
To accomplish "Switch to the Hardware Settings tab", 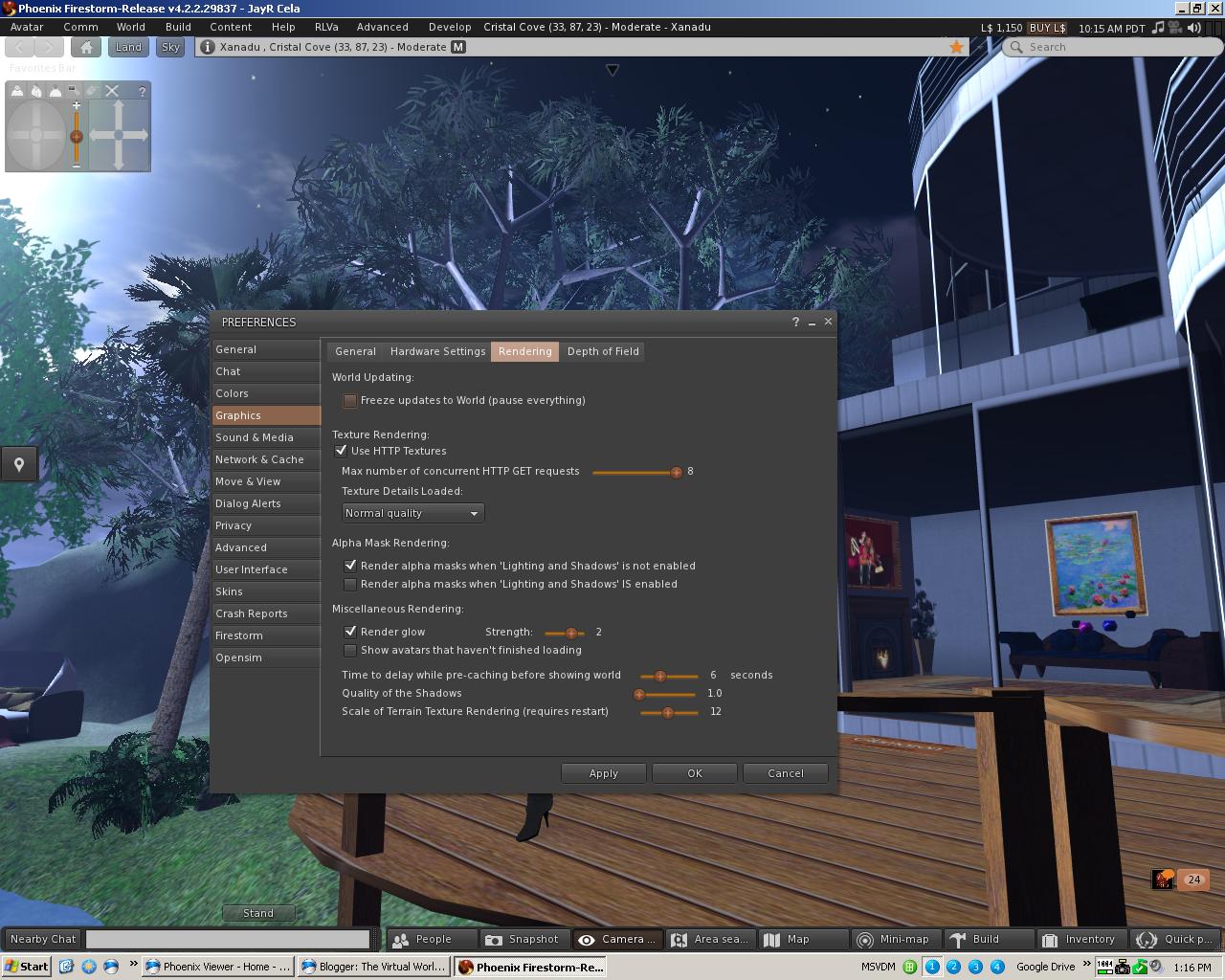I will pyautogui.click(x=437, y=351).
